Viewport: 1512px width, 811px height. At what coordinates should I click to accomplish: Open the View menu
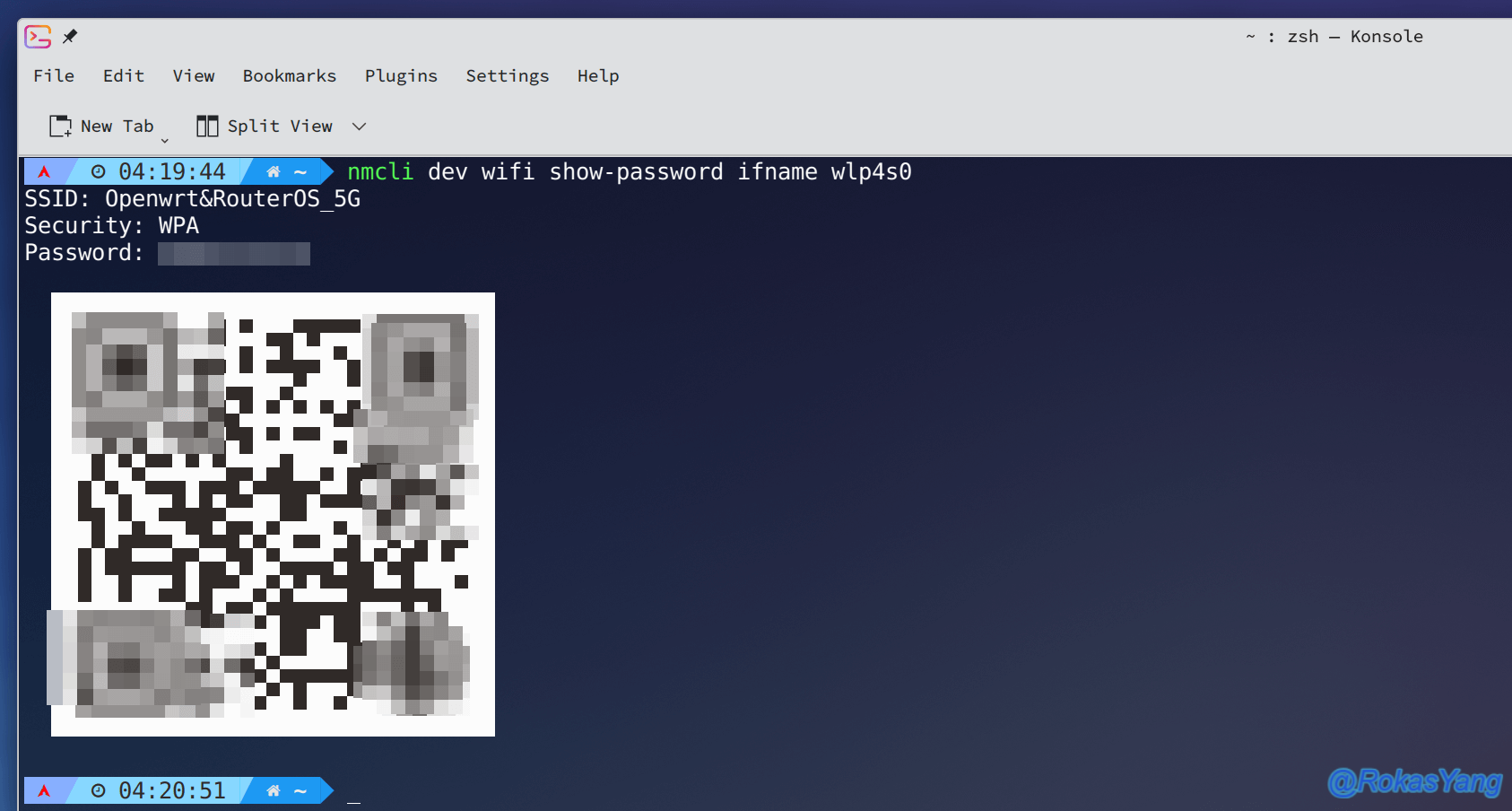[194, 76]
